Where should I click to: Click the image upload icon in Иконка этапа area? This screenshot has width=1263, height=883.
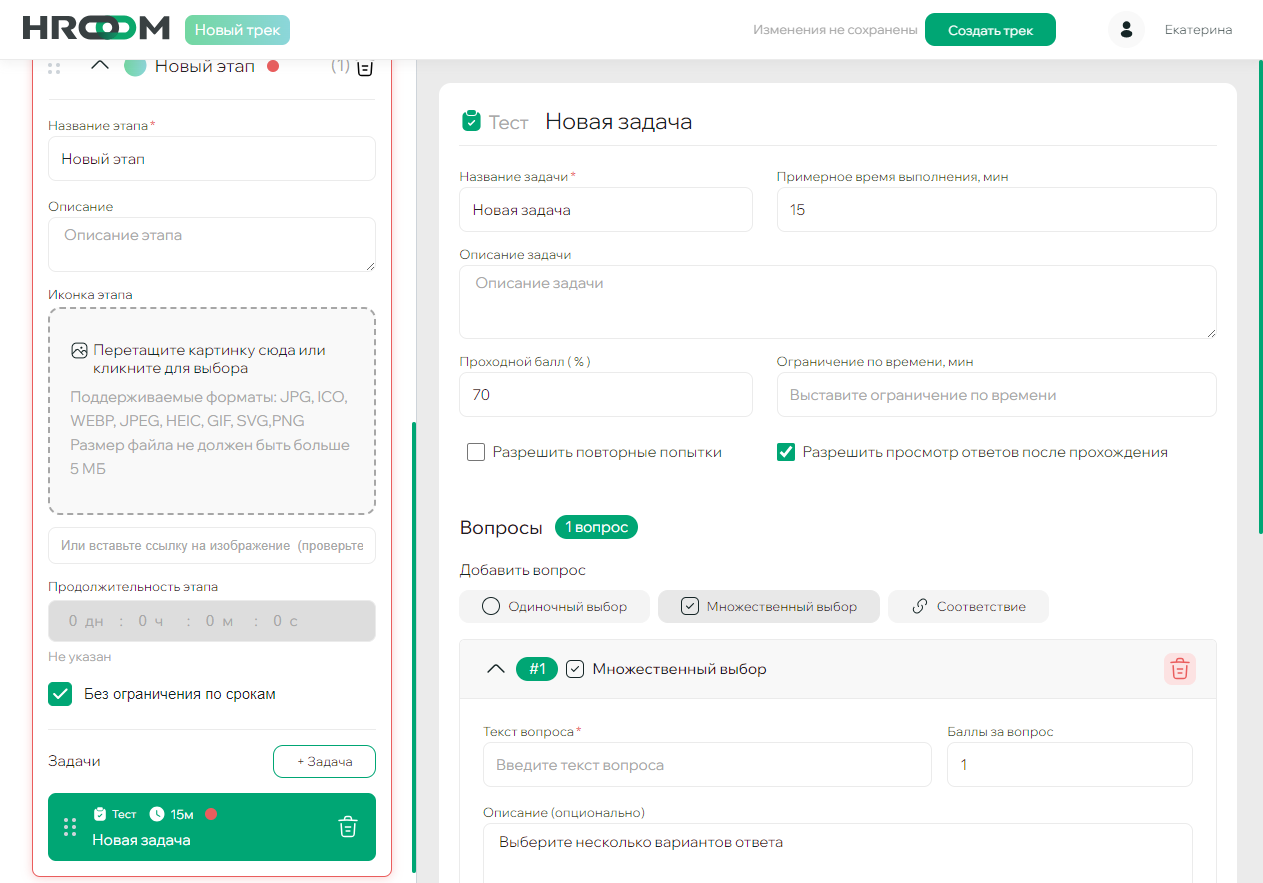coord(79,350)
